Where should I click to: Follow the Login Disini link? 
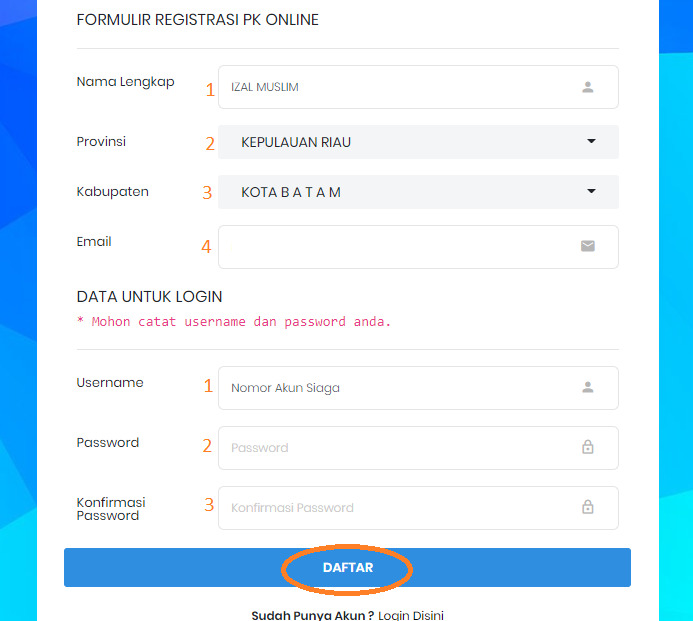pos(411,614)
